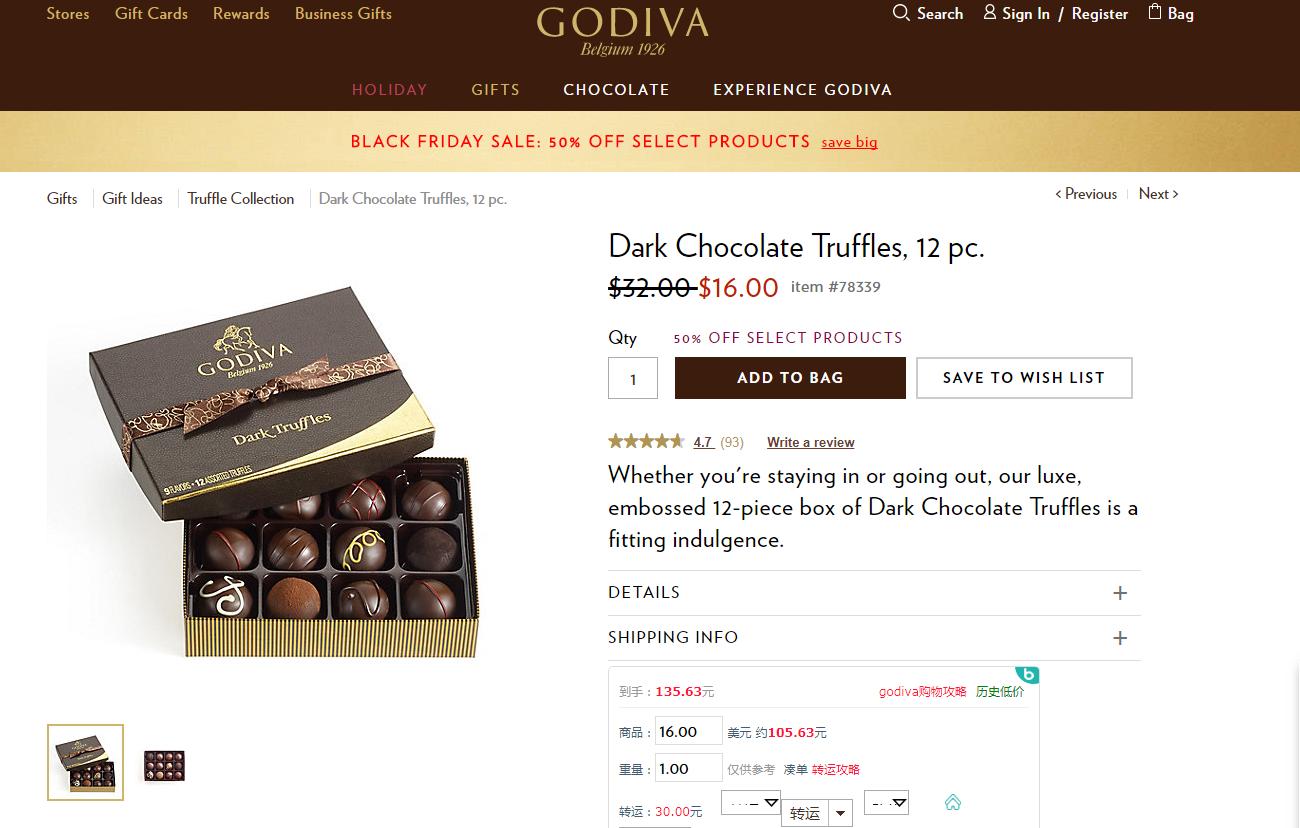
Task: Select the second chocolate tray thumbnail
Action: (x=164, y=766)
